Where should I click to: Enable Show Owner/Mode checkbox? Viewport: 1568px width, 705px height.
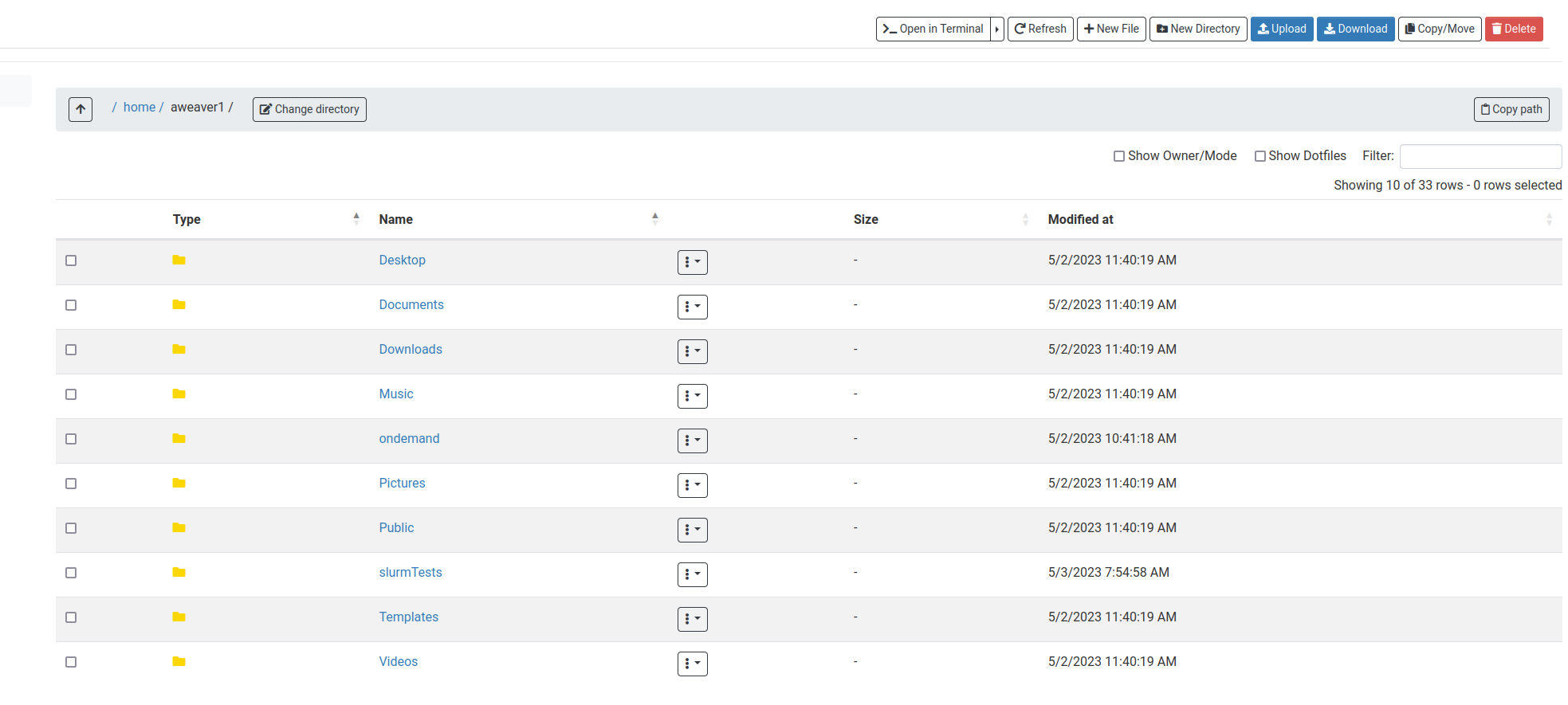(1119, 156)
